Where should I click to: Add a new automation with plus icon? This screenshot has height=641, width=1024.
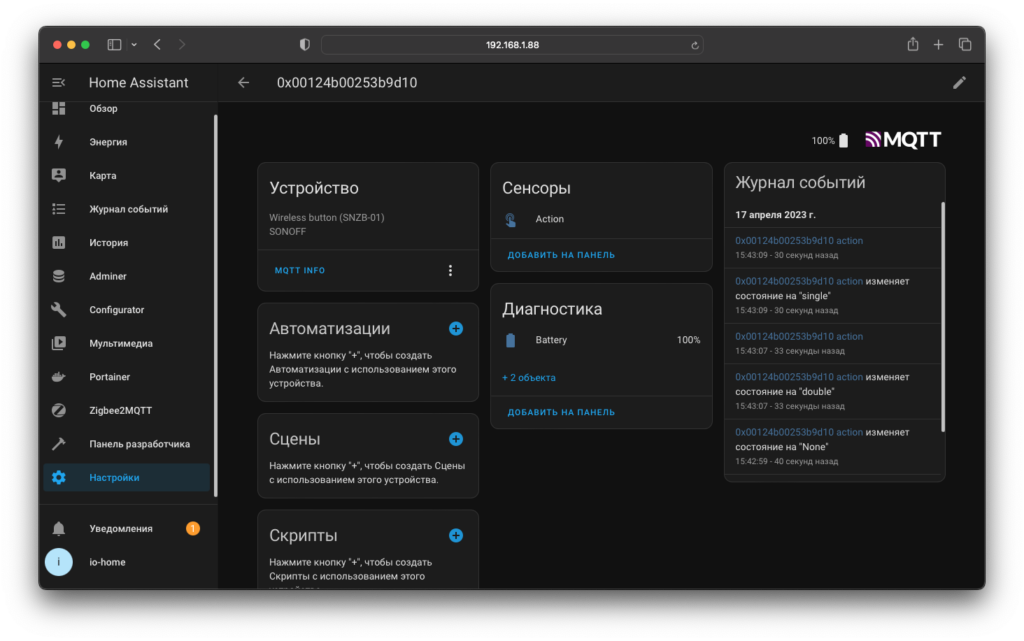tap(456, 328)
